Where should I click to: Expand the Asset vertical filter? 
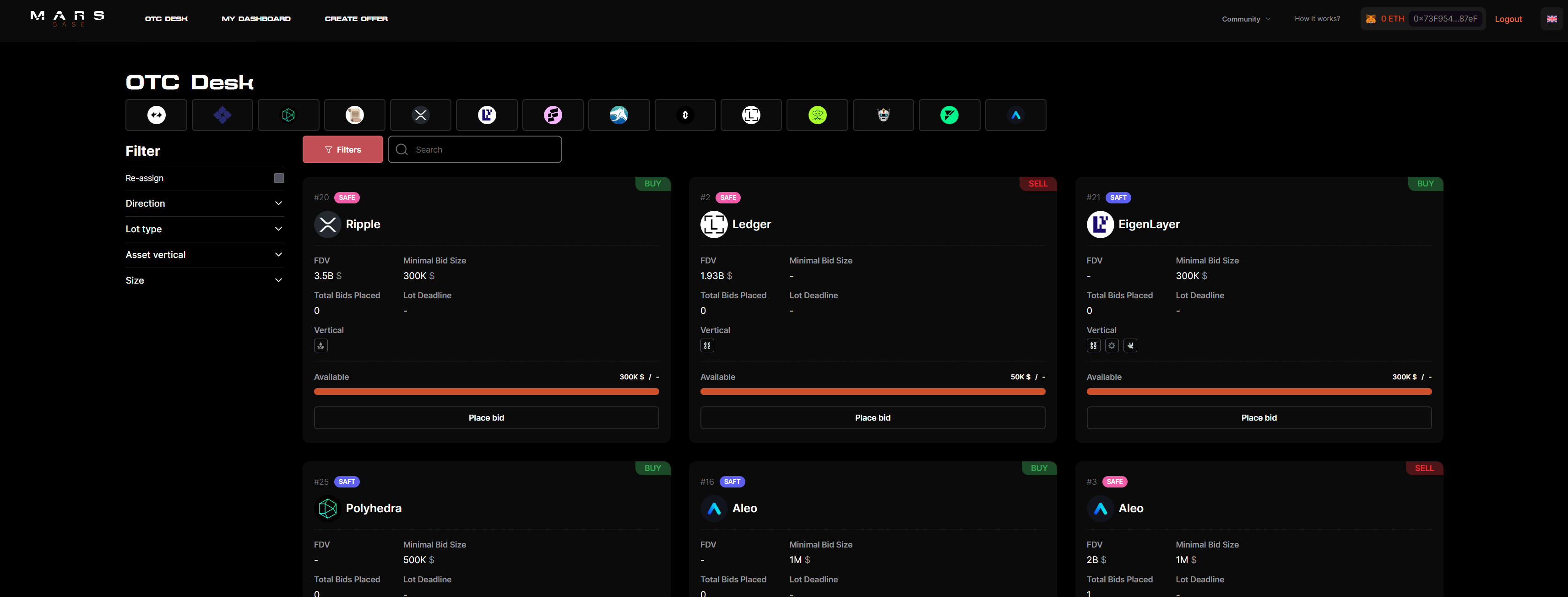(205, 255)
